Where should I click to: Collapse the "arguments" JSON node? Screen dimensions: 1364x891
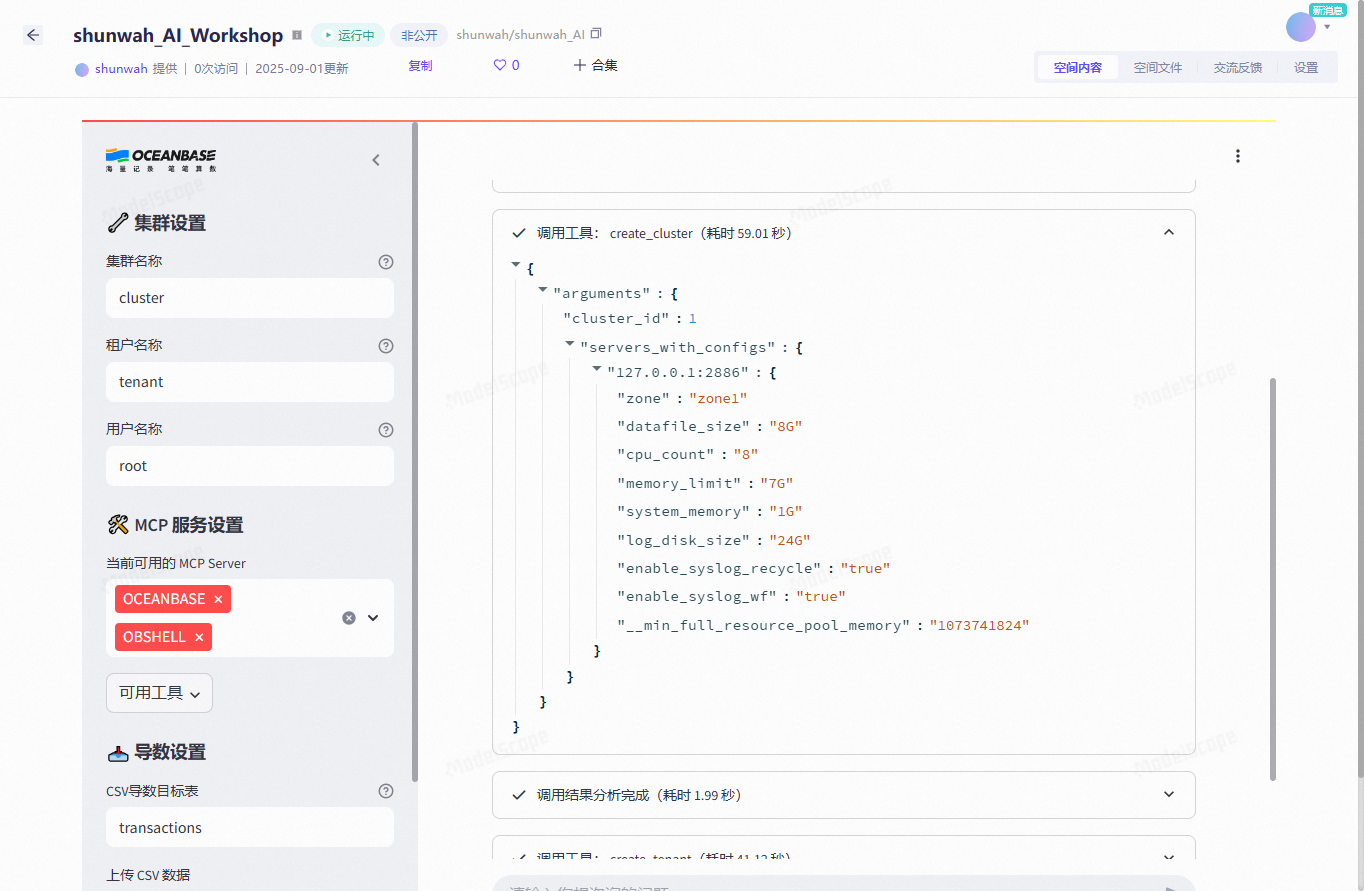pos(543,290)
